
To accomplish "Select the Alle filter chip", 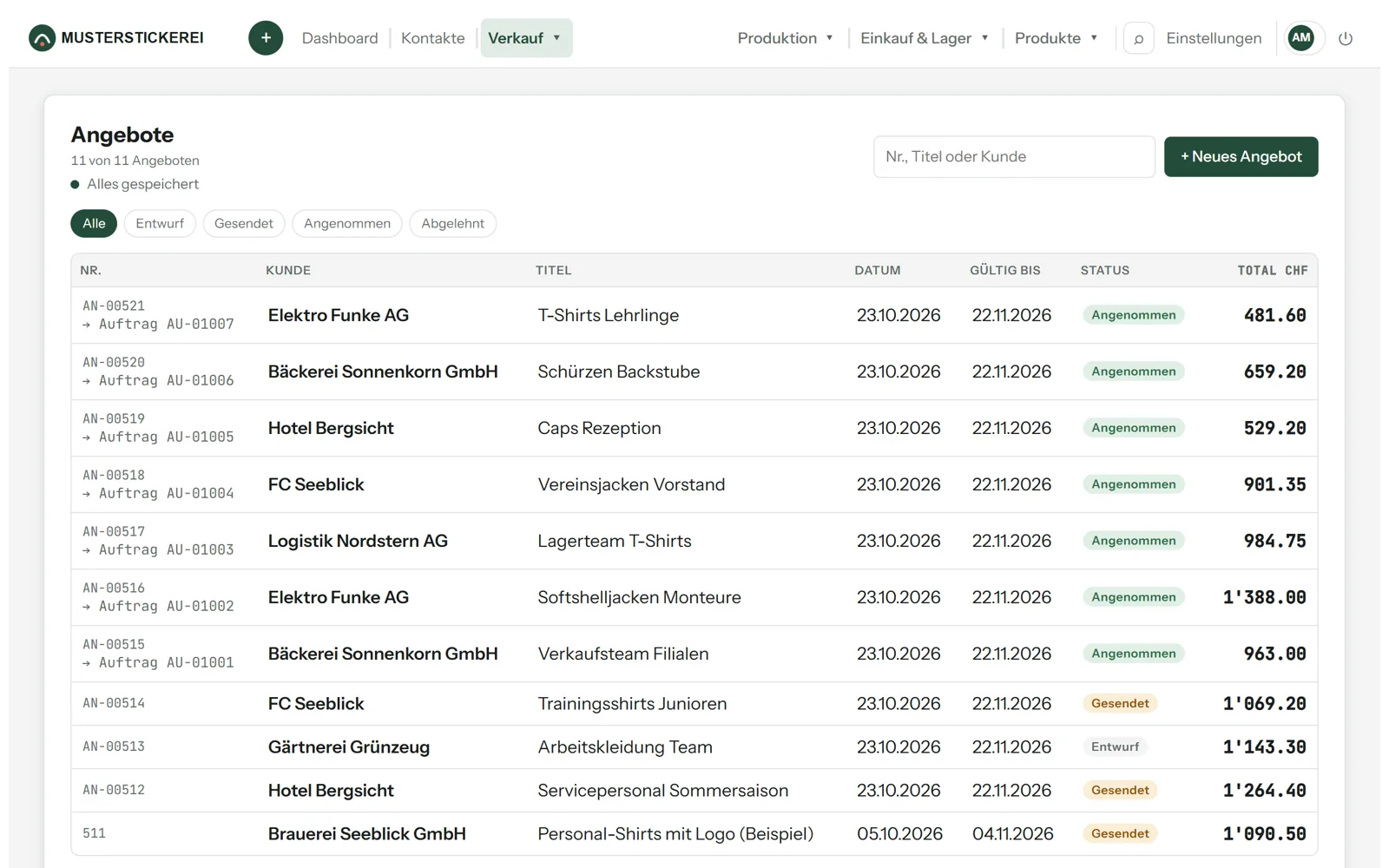I will tap(94, 223).
